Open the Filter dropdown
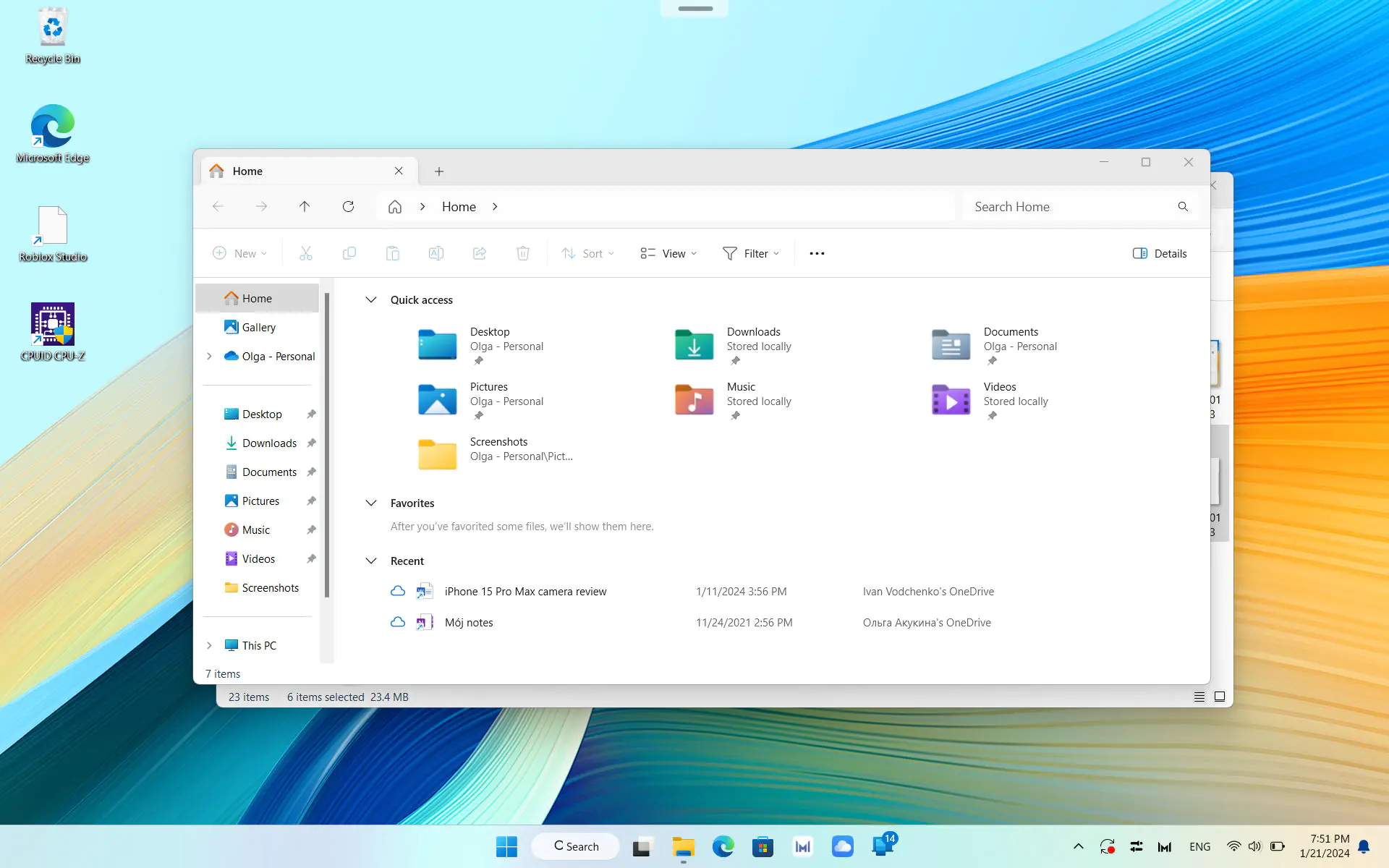Image resolution: width=1389 pixels, height=868 pixels. tap(751, 253)
